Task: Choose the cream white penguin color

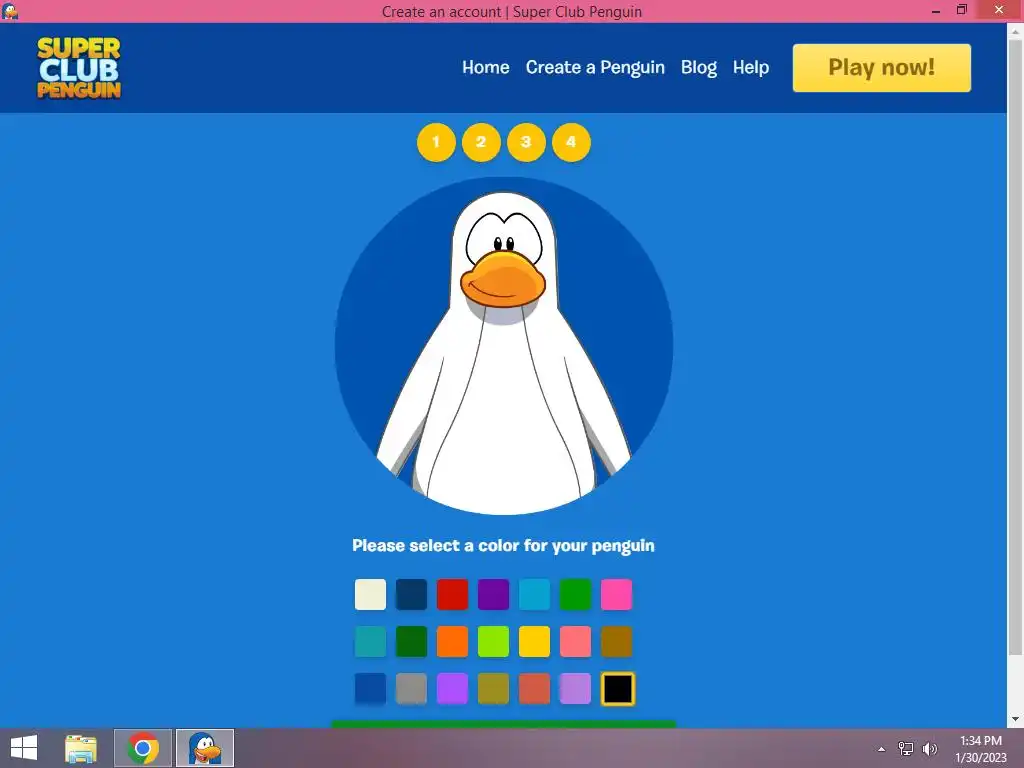Action: 370,594
